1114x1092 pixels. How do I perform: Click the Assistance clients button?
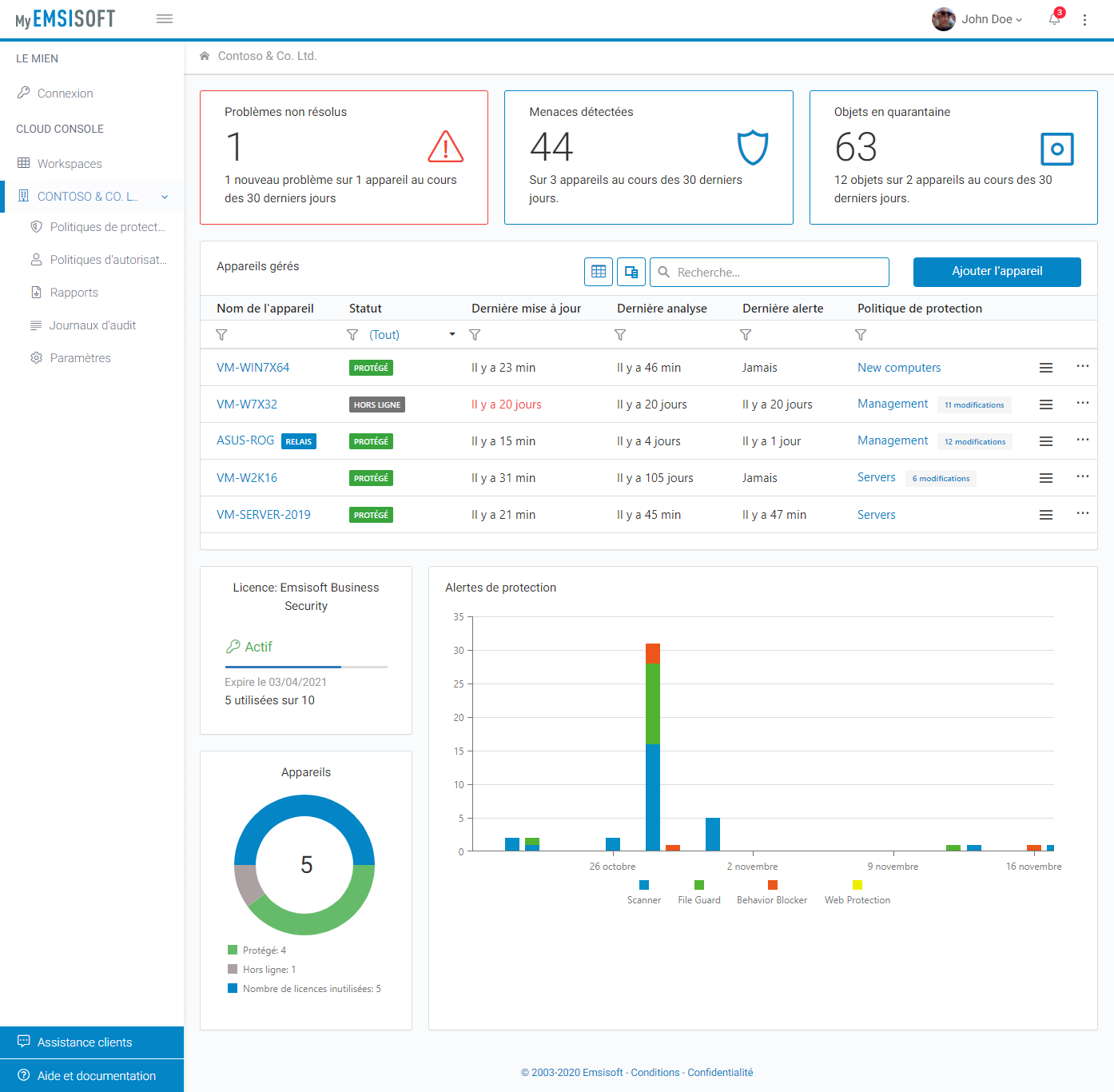[x=92, y=1042]
